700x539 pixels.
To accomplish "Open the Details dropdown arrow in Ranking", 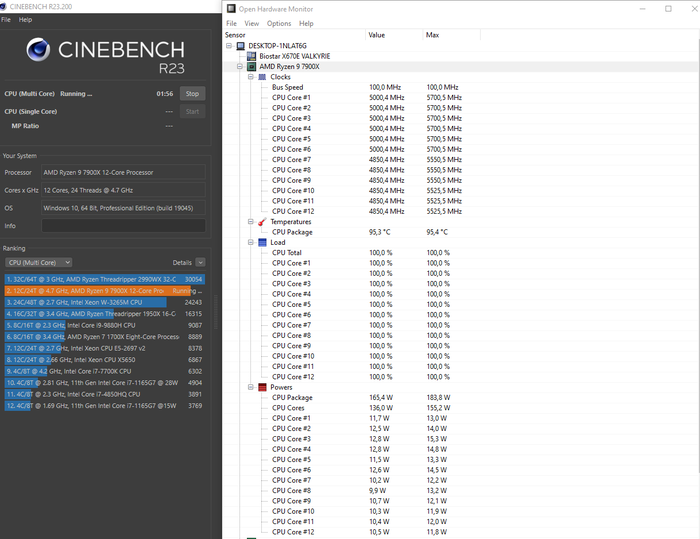I will point(200,263).
